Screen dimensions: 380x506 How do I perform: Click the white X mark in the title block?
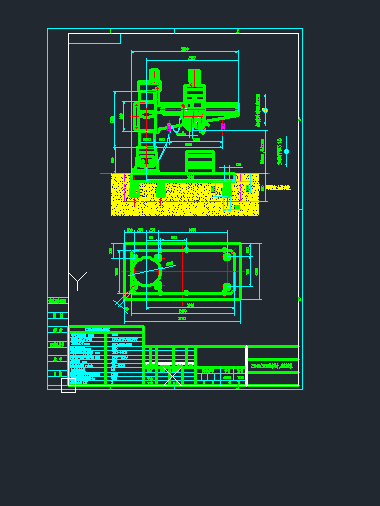[x=173, y=376]
